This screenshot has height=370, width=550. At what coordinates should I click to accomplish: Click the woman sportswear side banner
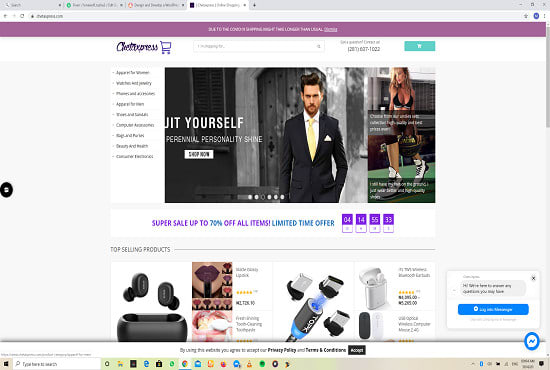click(401, 101)
